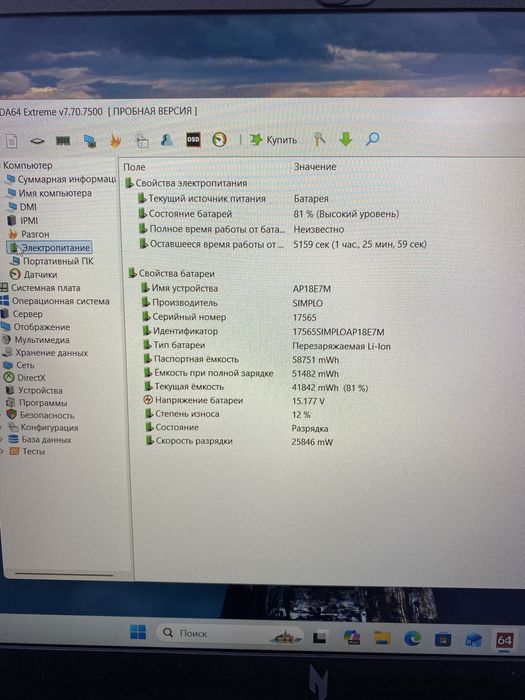Select Суммарная информация in the tree
The image size is (525, 700).
pyautogui.click(x=61, y=179)
